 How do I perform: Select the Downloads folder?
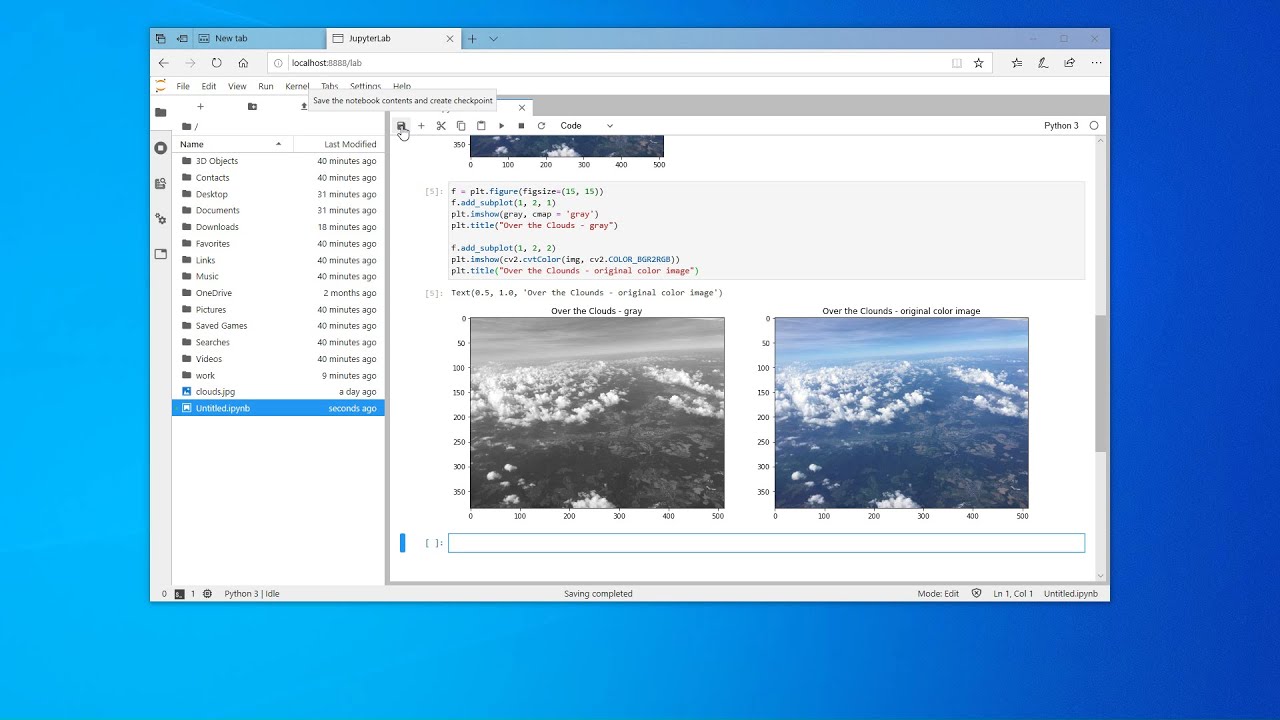tap(278, 227)
